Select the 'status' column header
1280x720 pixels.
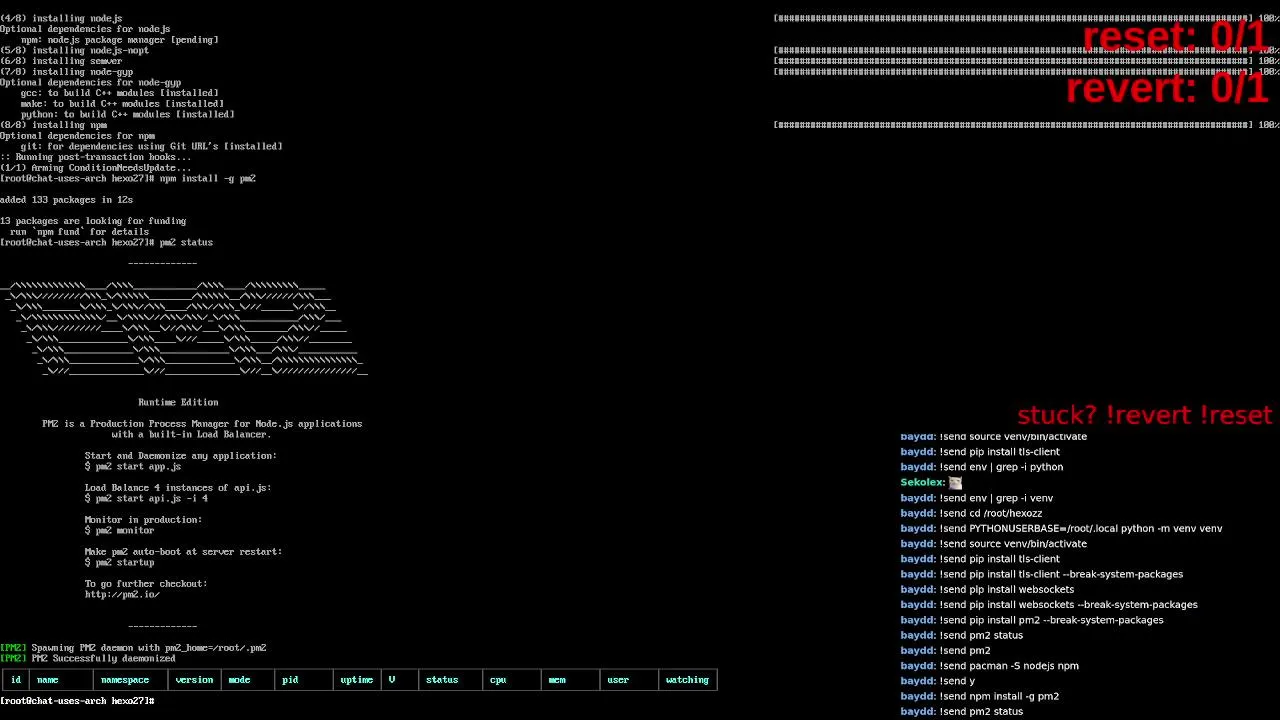(x=442, y=680)
